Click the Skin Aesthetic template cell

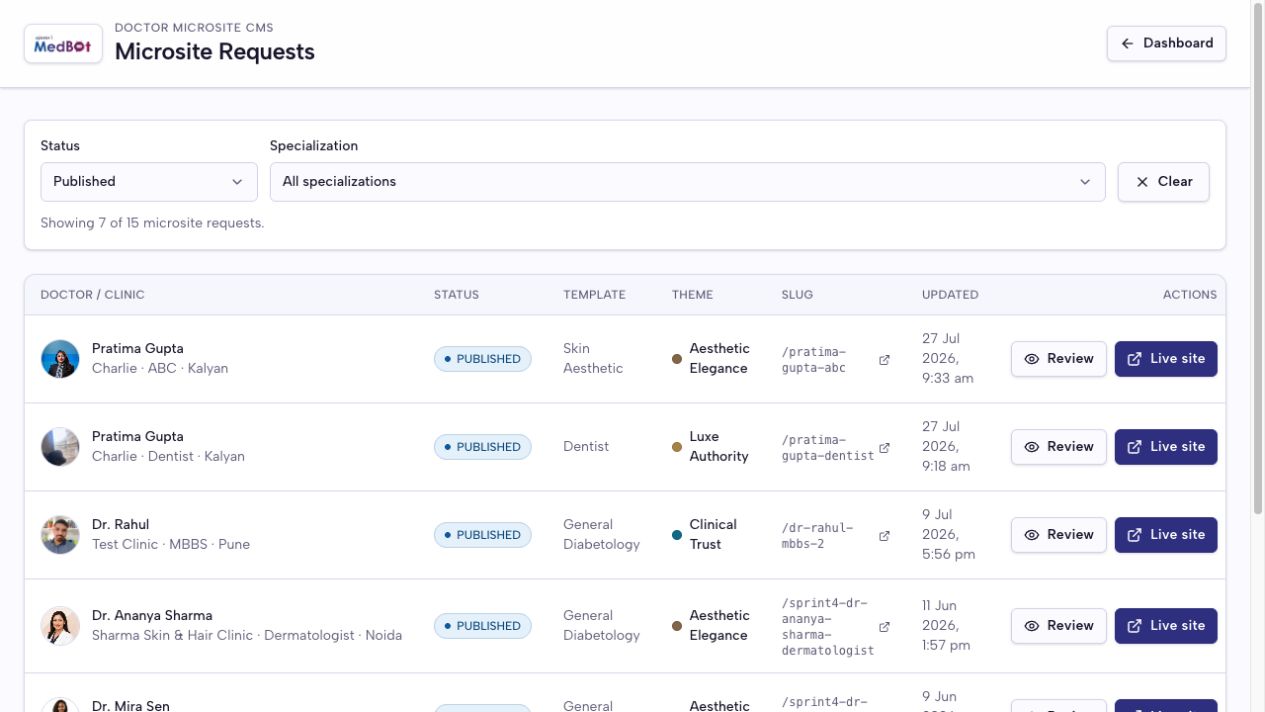(593, 359)
